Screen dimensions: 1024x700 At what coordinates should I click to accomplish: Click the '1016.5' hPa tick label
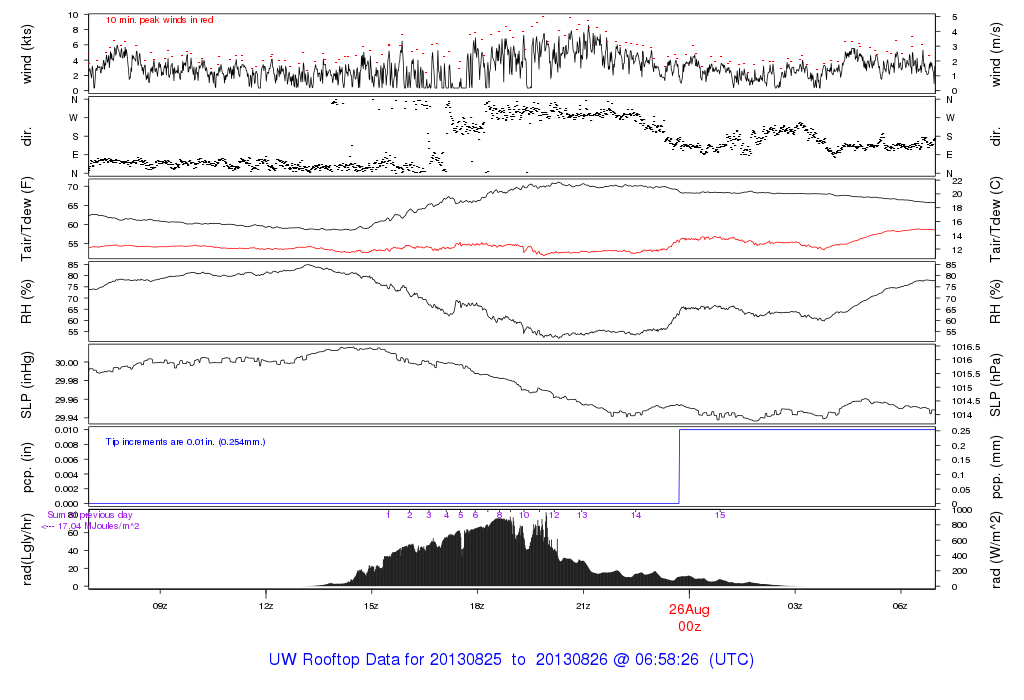pos(966,347)
